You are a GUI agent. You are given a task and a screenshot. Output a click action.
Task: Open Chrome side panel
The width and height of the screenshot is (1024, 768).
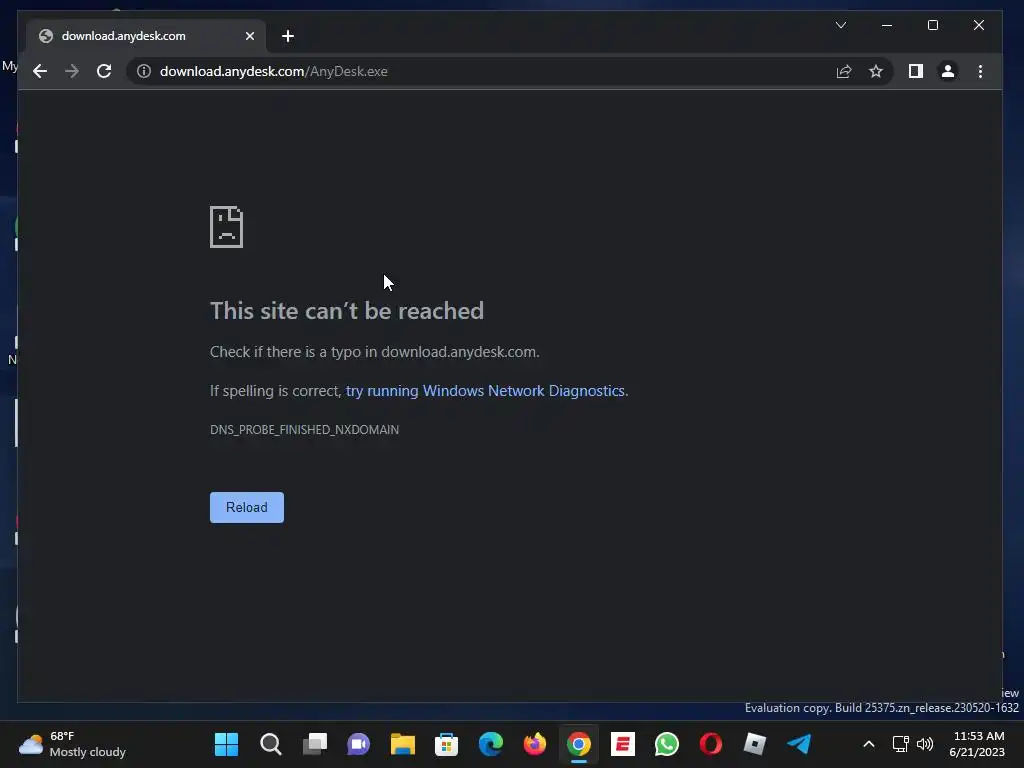(x=916, y=71)
